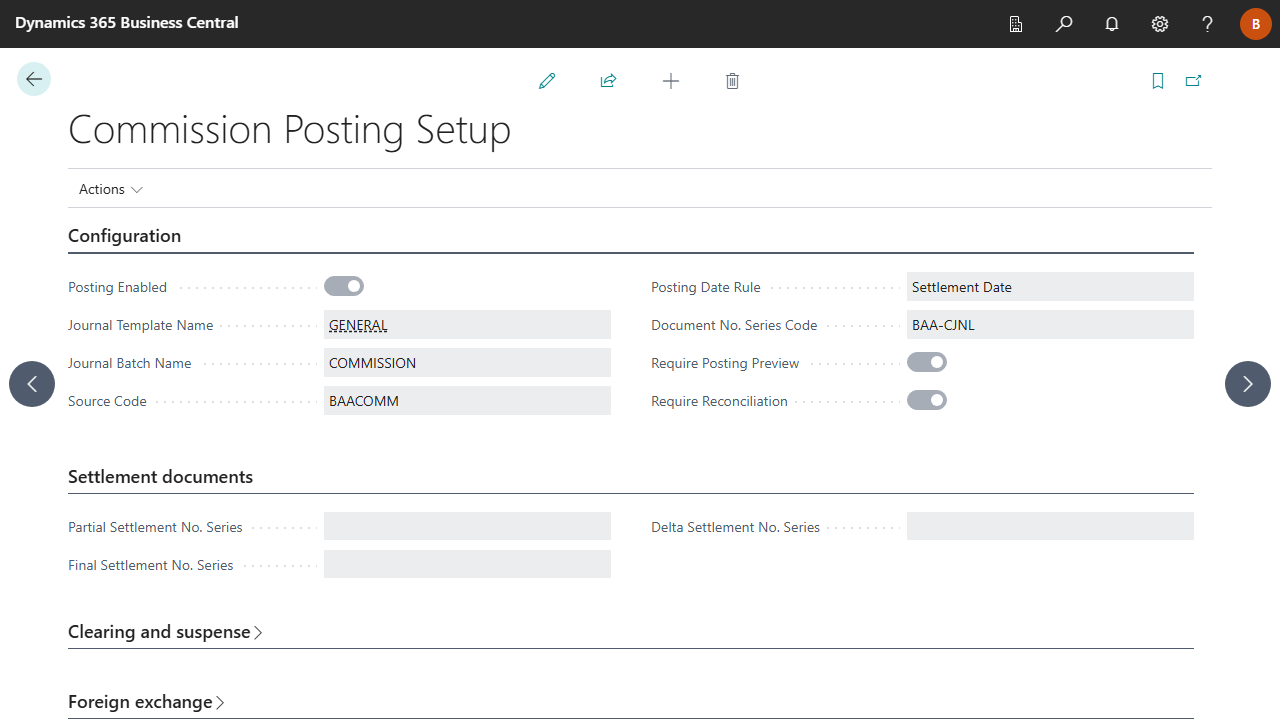1280x720 pixels.
Task: Open page in new window icon
Action: pyautogui.click(x=1193, y=81)
